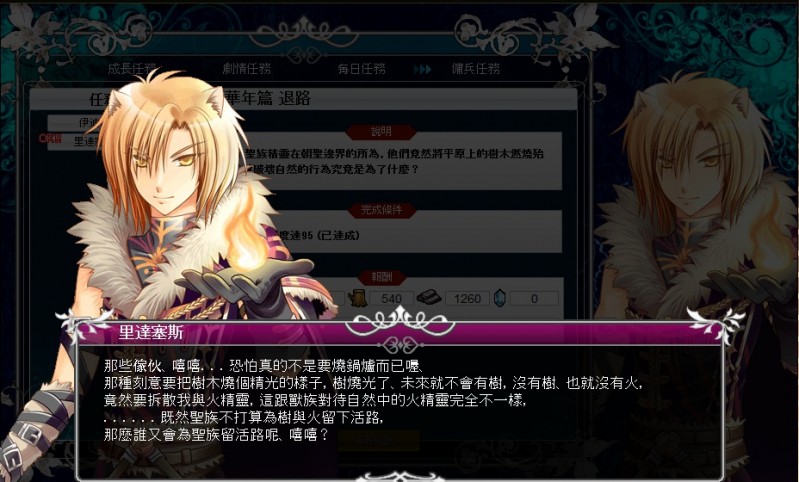This screenshot has height=482, width=799.
Task: Click the wood reward value 540
Action: point(391,299)
